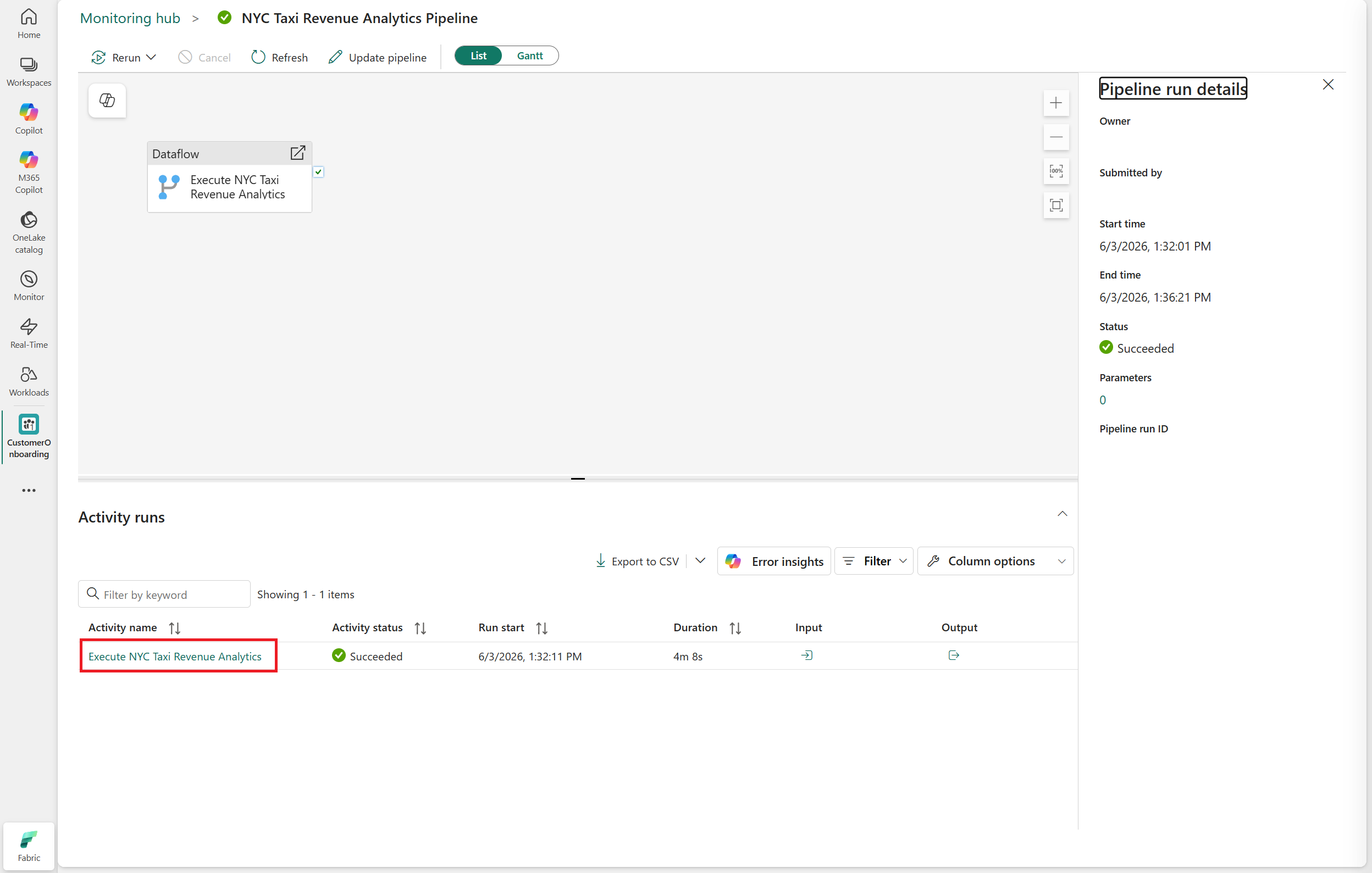
Task: Click the duration value 4m 8s
Action: 688,657
